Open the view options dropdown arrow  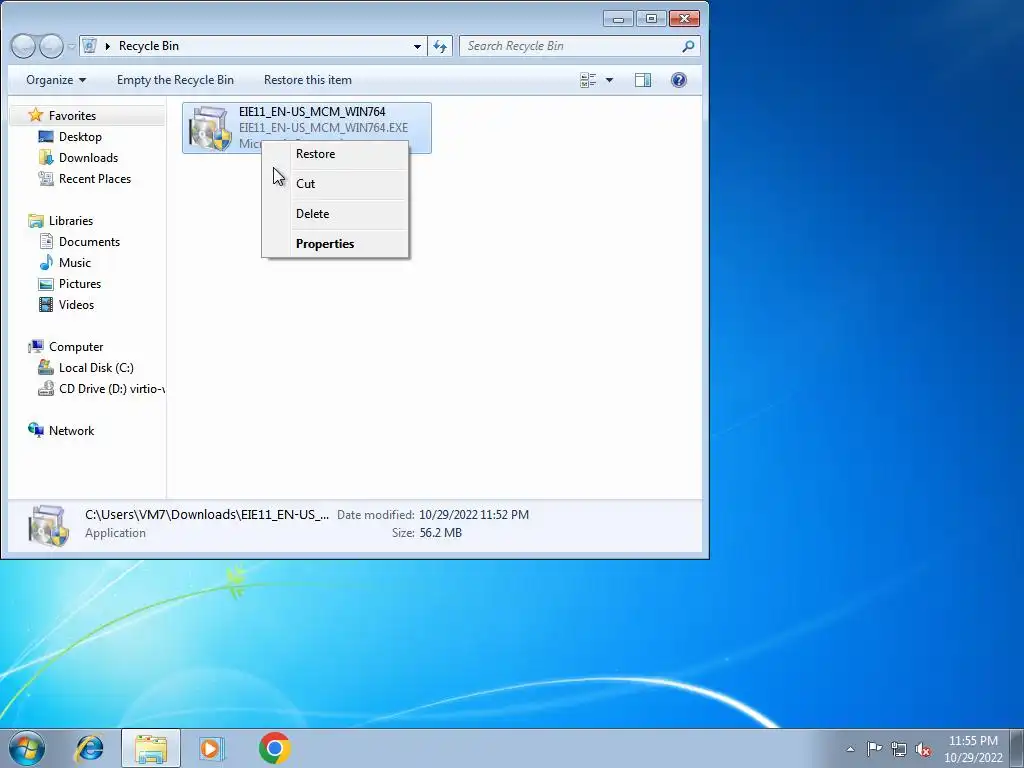609,80
